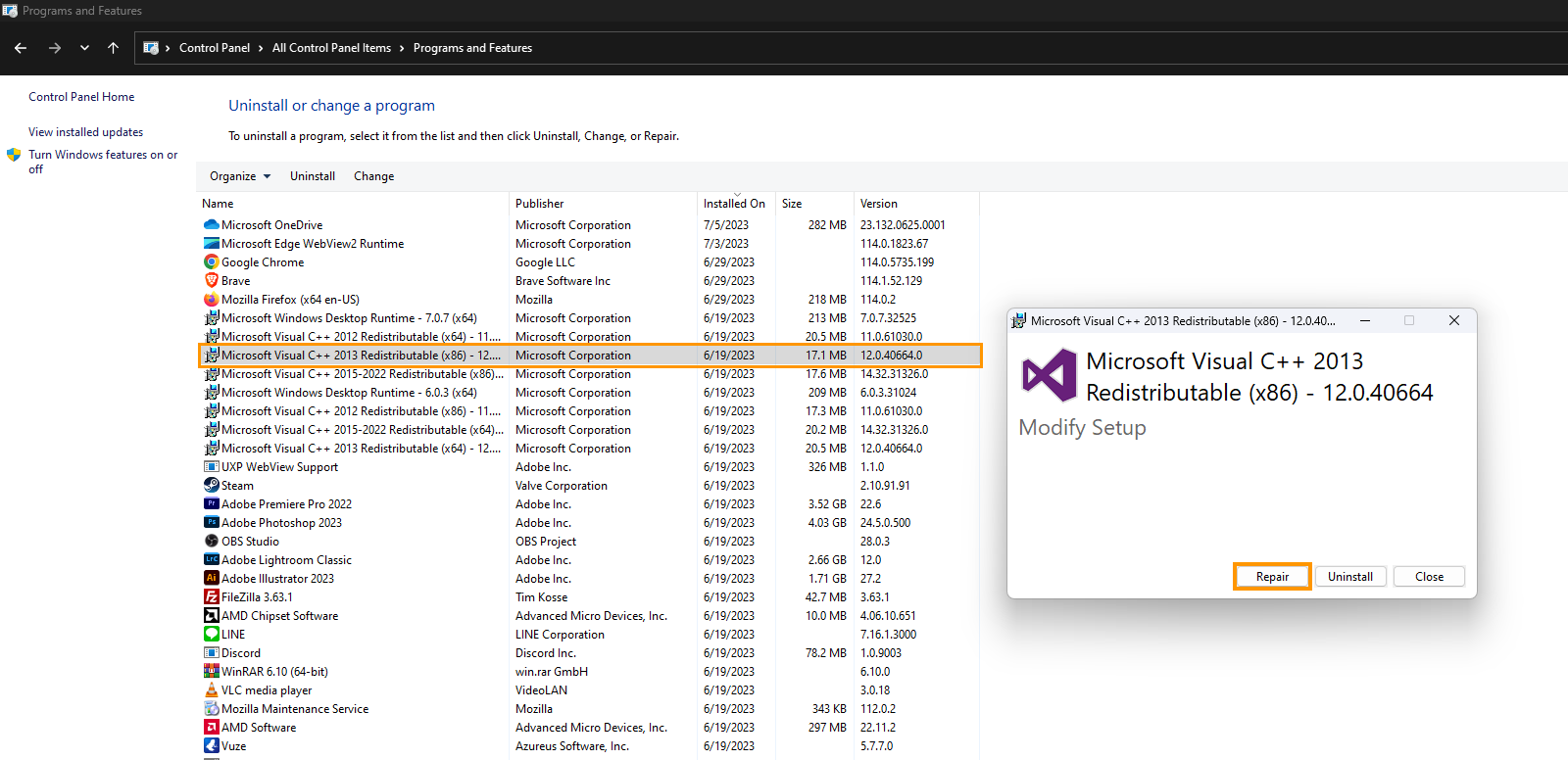Image resolution: width=1568 pixels, height=760 pixels.
Task: Sort by the Installed On column header
Action: pyautogui.click(x=736, y=204)
